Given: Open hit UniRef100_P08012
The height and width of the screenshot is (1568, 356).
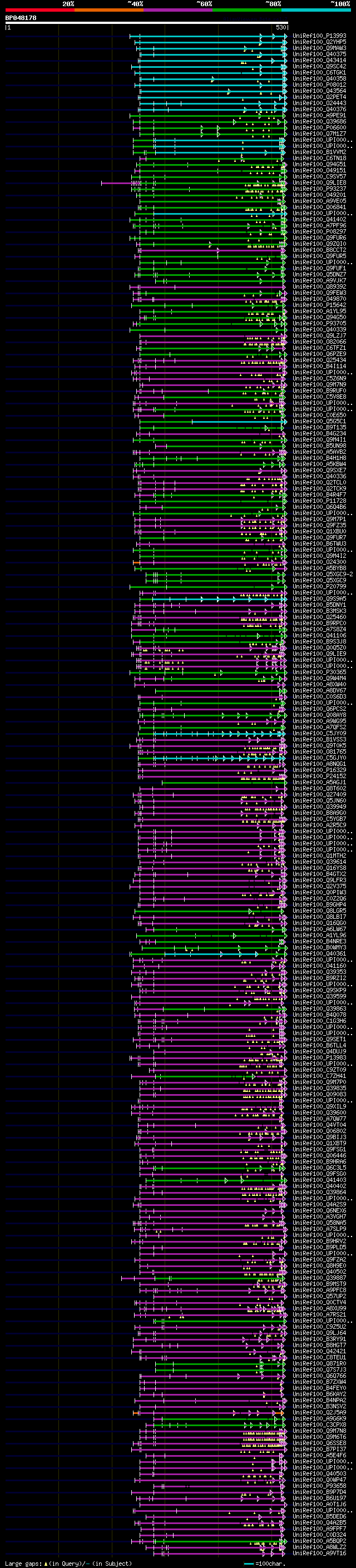Looking at the screenshot, I should click(319, 85).
